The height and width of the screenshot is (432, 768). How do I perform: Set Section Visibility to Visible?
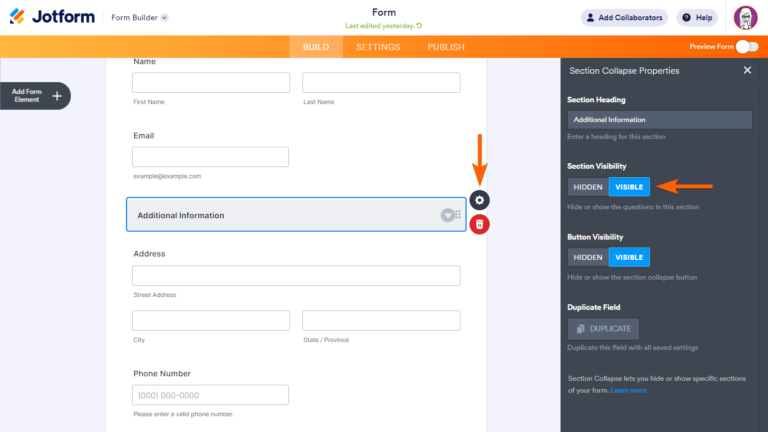629,187
